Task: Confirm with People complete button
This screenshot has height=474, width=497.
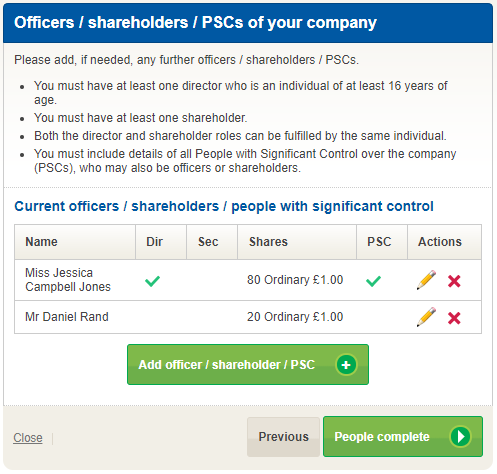Action: (403, 436)
